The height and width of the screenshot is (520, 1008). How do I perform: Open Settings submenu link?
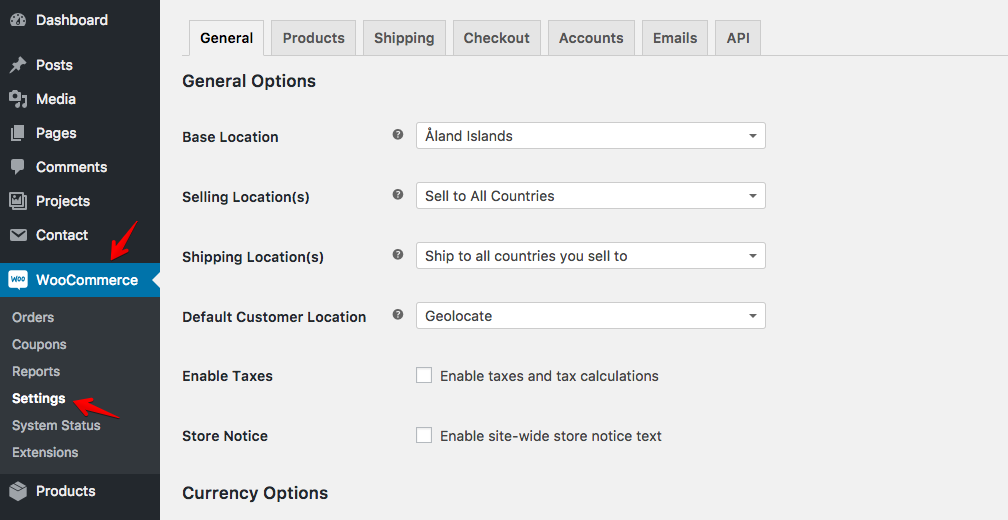tap(39, 399)
